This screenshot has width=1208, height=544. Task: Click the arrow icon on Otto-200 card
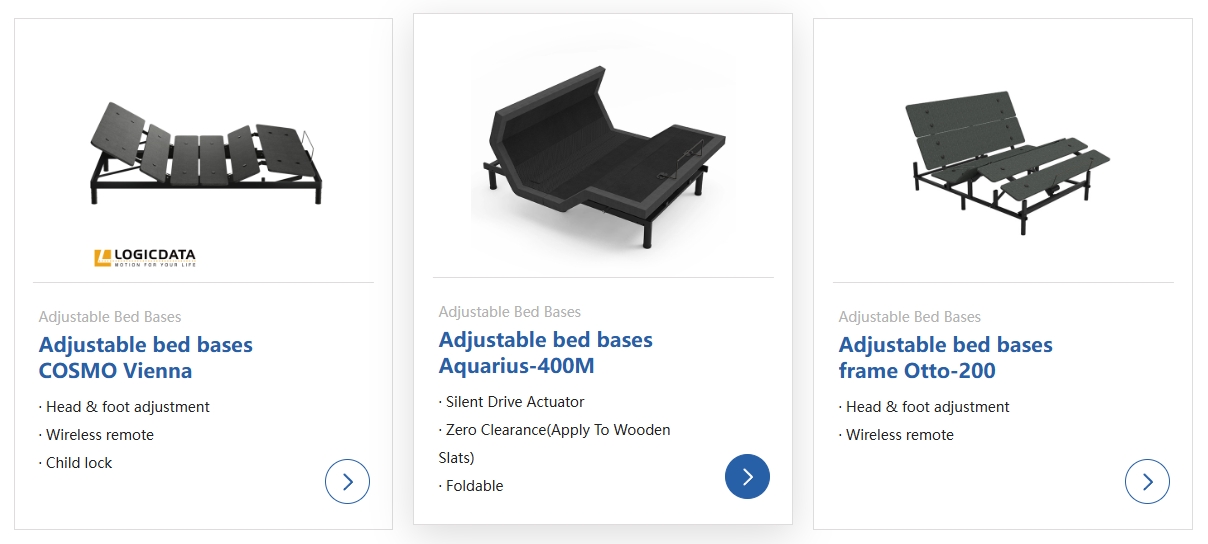tap(1147, 481)
